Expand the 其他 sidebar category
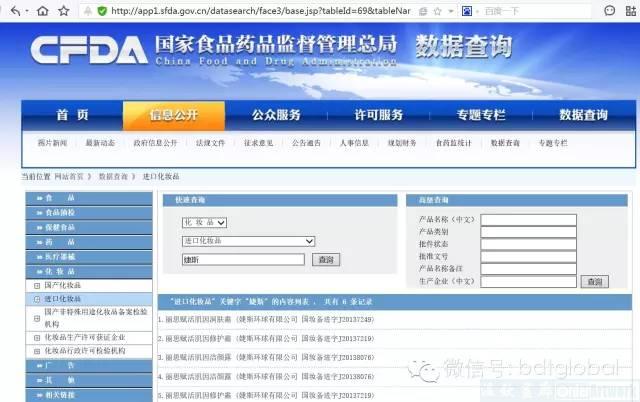 point(89,380)
